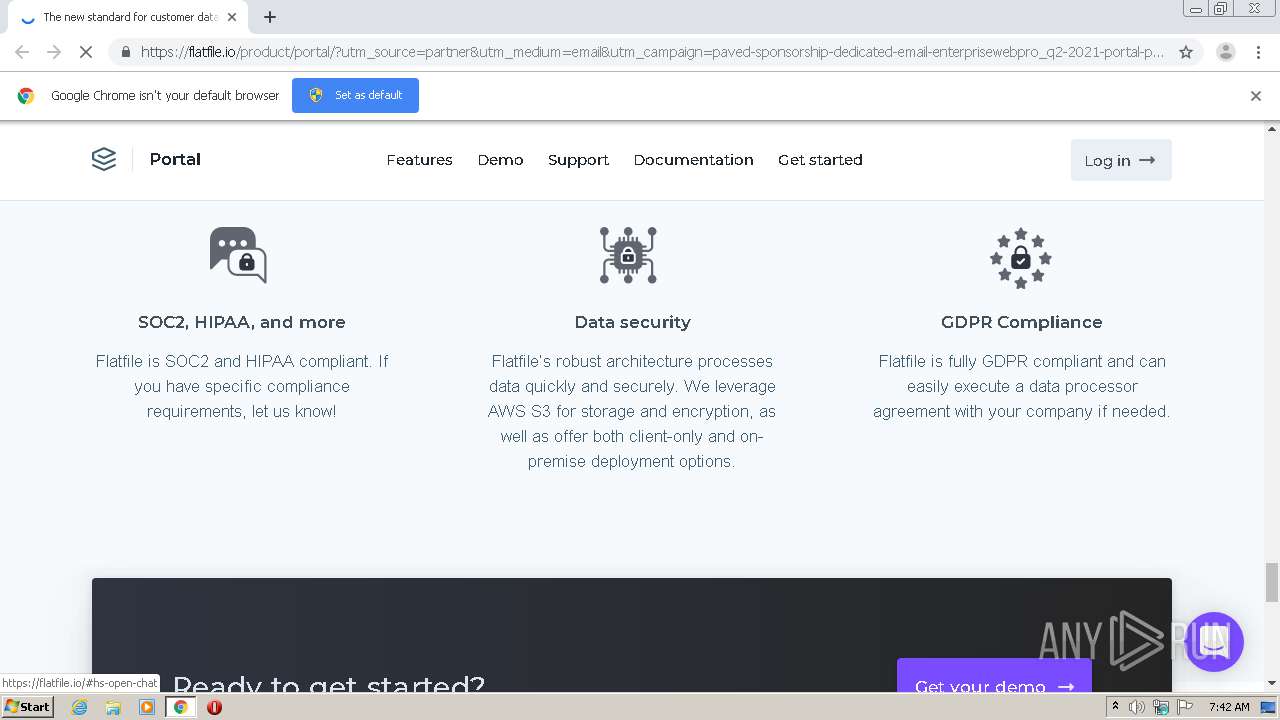Click red Opera-style icon in taskbar

(214, 707)
